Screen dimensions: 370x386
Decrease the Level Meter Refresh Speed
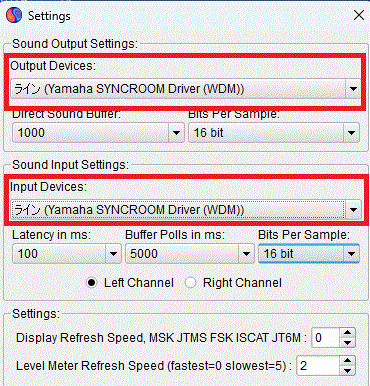click(x=347, y=371)
